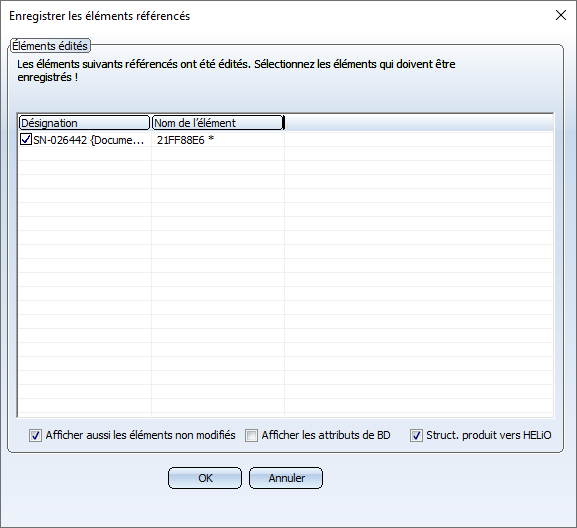Sort by 'Nom de l'élément' column header
The image size is (577, 528).
tap(218, 123)
